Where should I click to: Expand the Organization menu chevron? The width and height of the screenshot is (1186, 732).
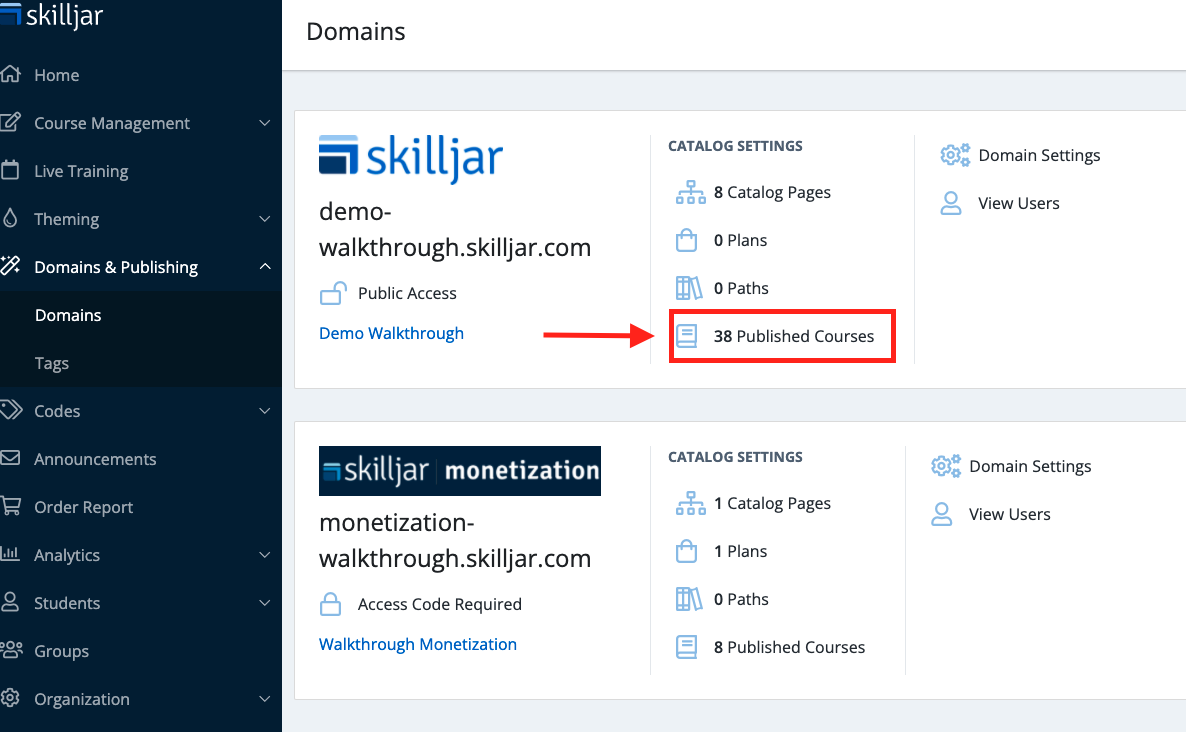pyautogui.click(x=265, y=699)
